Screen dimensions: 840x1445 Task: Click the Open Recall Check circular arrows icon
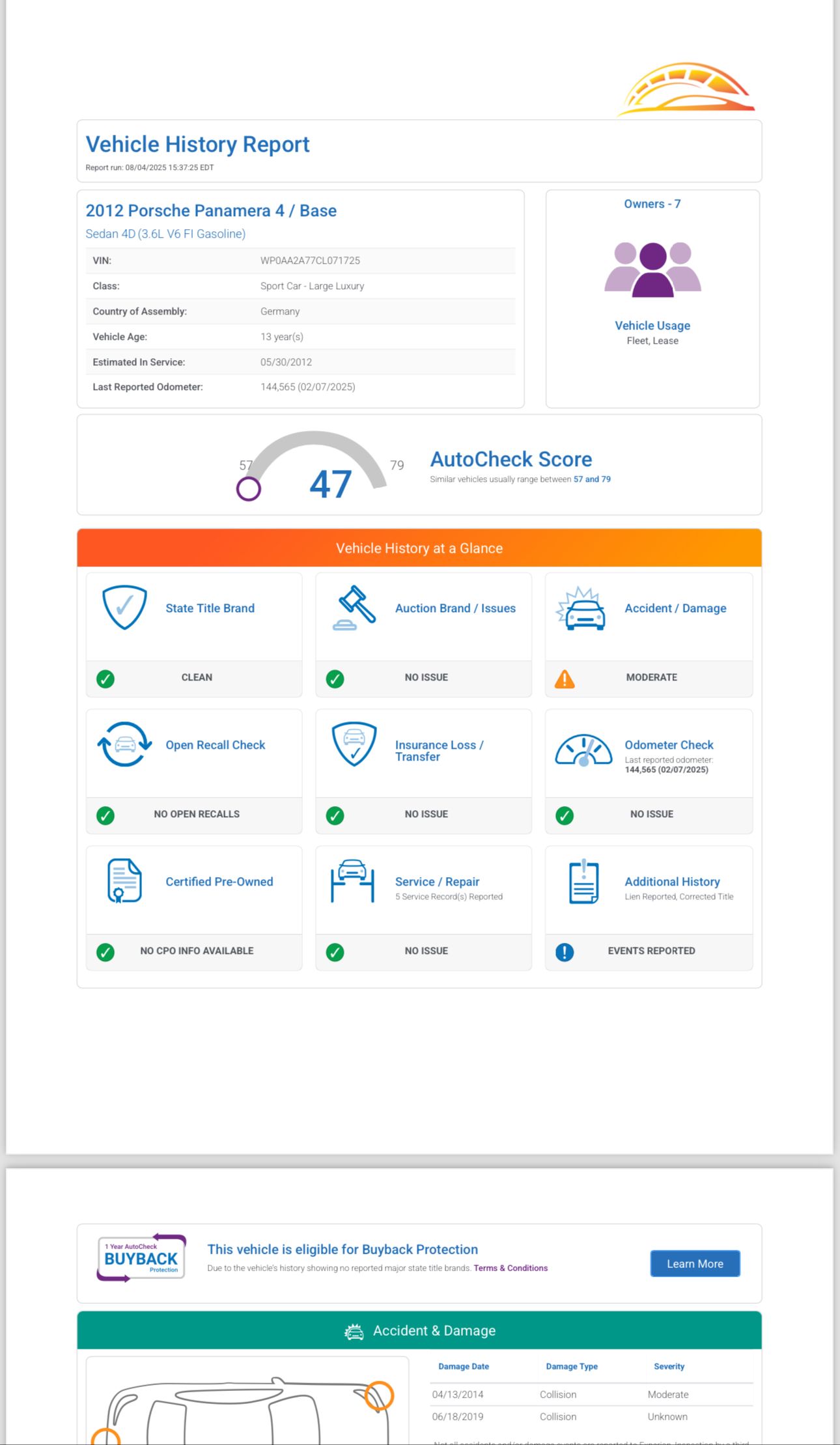point(124,744)
